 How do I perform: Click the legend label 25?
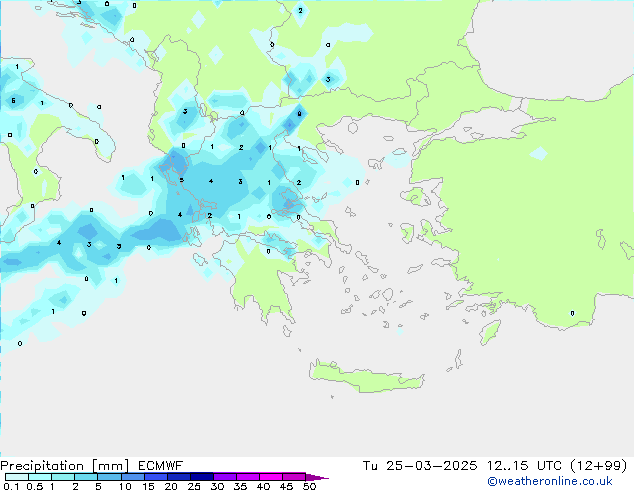(x=194, y=486)
